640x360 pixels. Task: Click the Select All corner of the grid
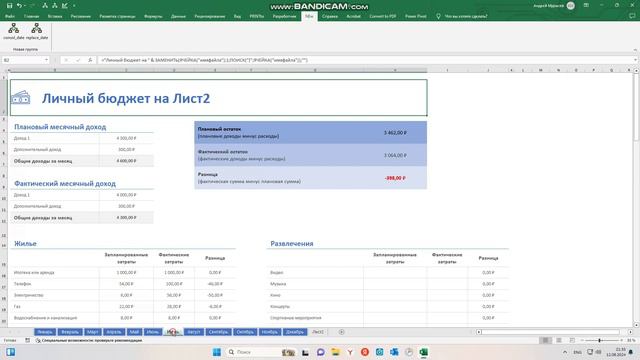pyautogui.click(x=4, y=70)
